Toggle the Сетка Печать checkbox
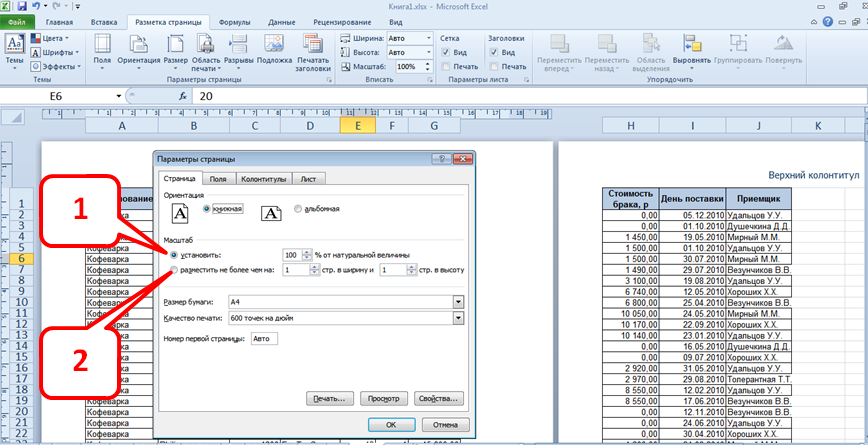The width and height of the screenshot is (868, 445). [x=446, y=66]
